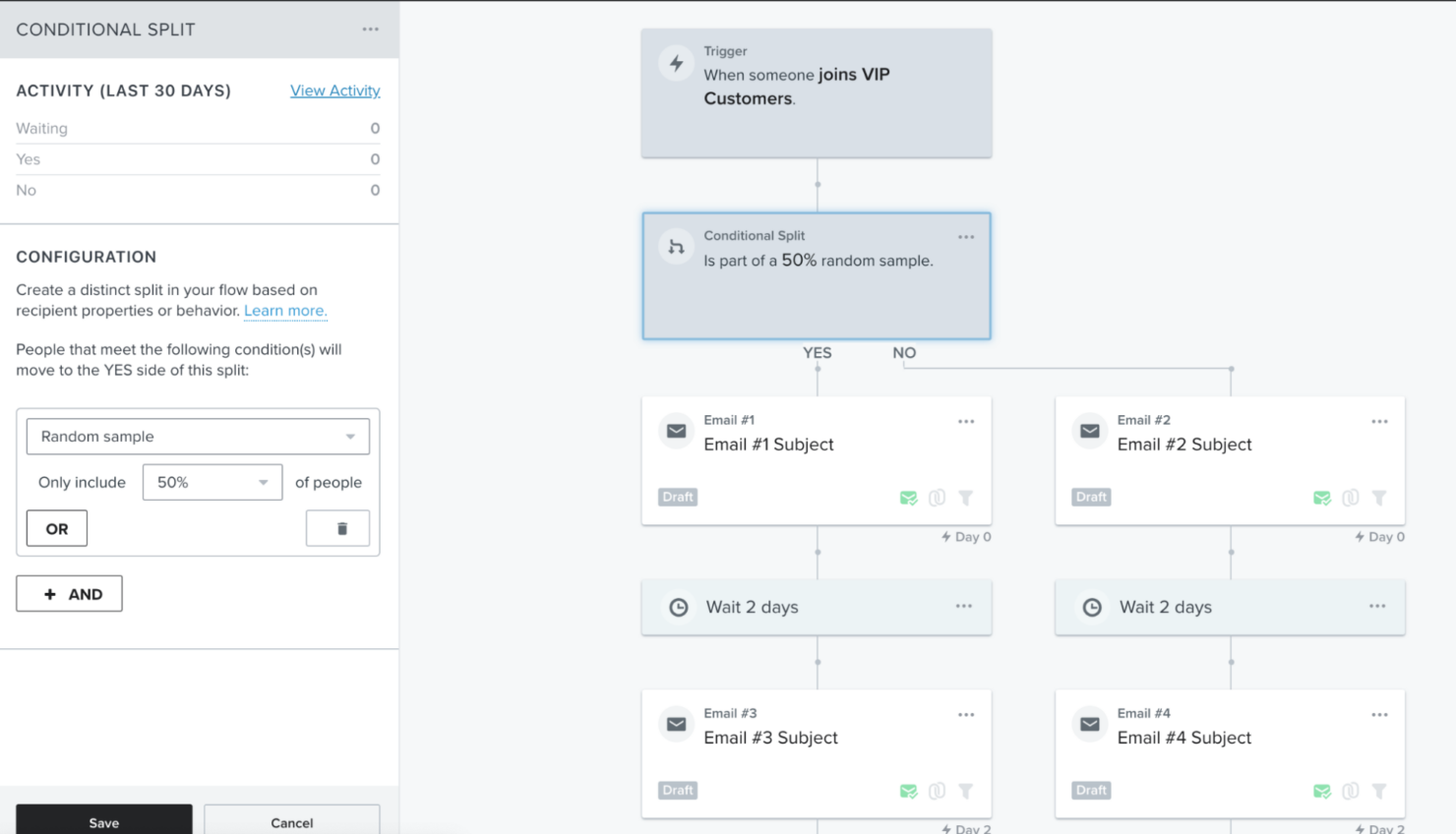Click the branch icon on the Conditional Split card
Screen dimensions: 1456x834
pos(676,246)
